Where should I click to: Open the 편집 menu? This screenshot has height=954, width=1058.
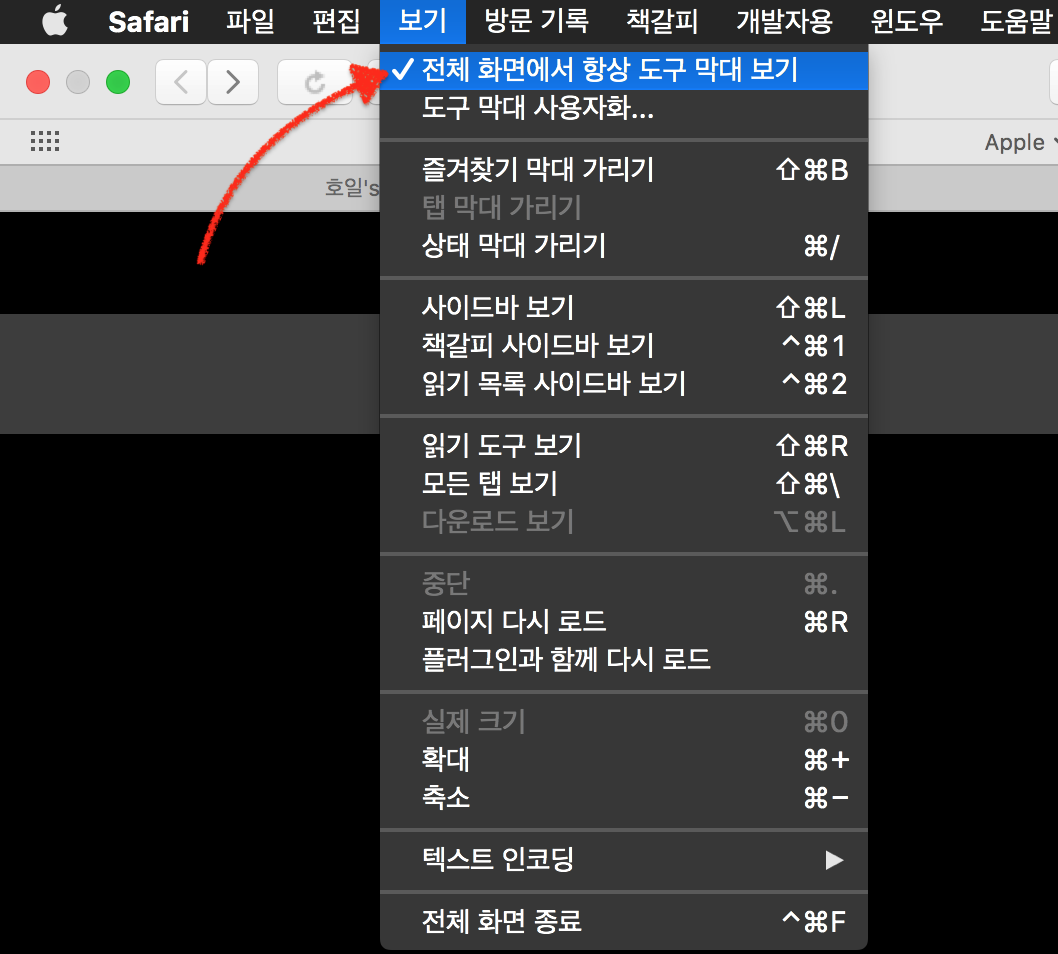(x=336, y=22)
